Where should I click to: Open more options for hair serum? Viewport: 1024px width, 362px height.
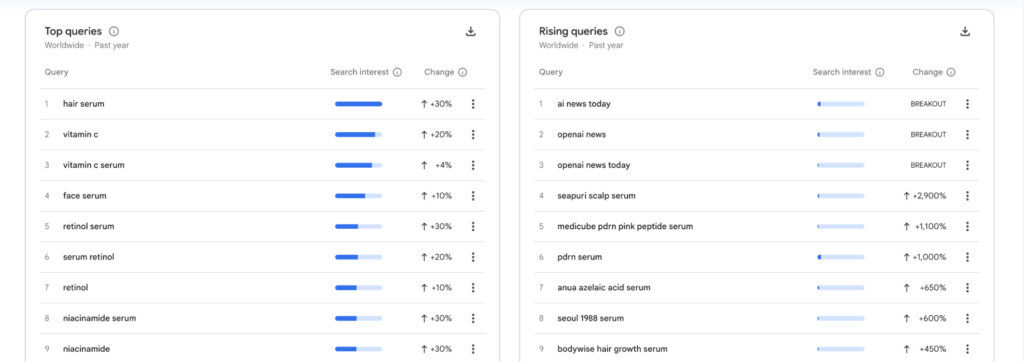pos(473,104)
